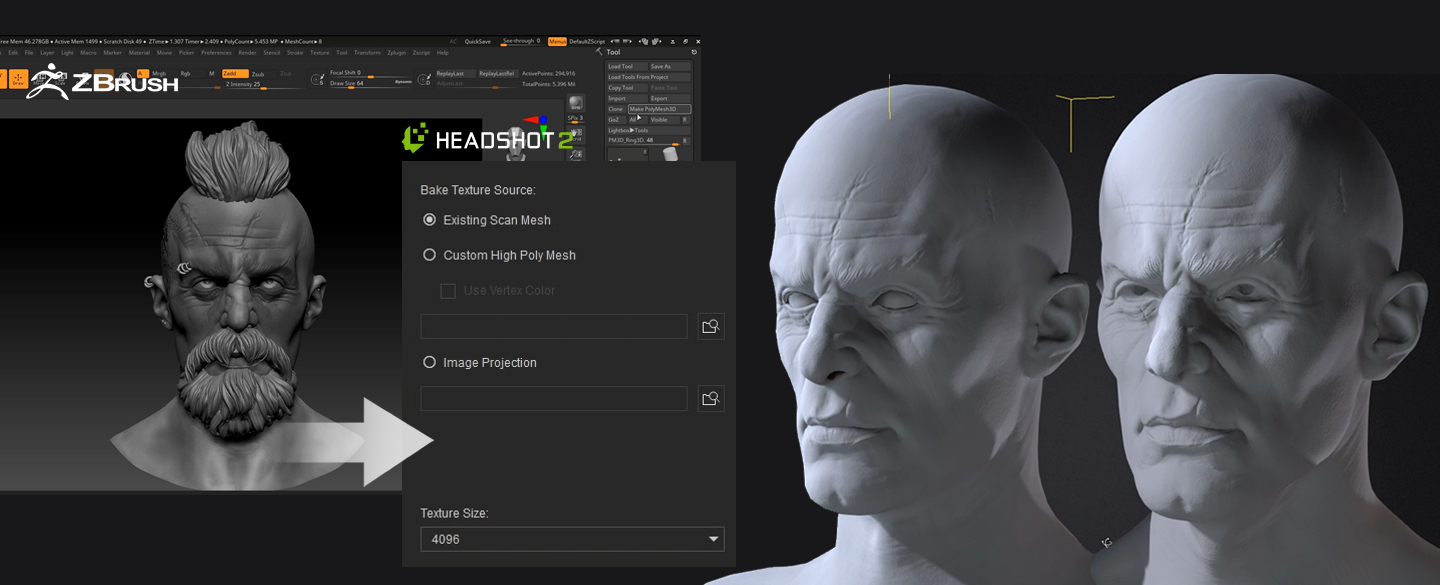1440x585 pixels.
Task: Choose Image Projection radio button
Action: 430,363
